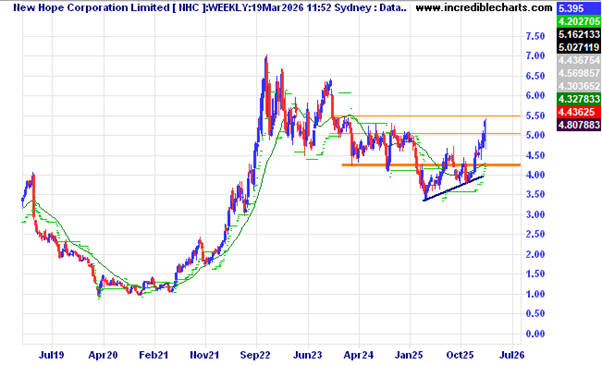Screen dimensions: 602x365
Task: Click the Jun23 date axis label
Action: [x=307, y=355]
